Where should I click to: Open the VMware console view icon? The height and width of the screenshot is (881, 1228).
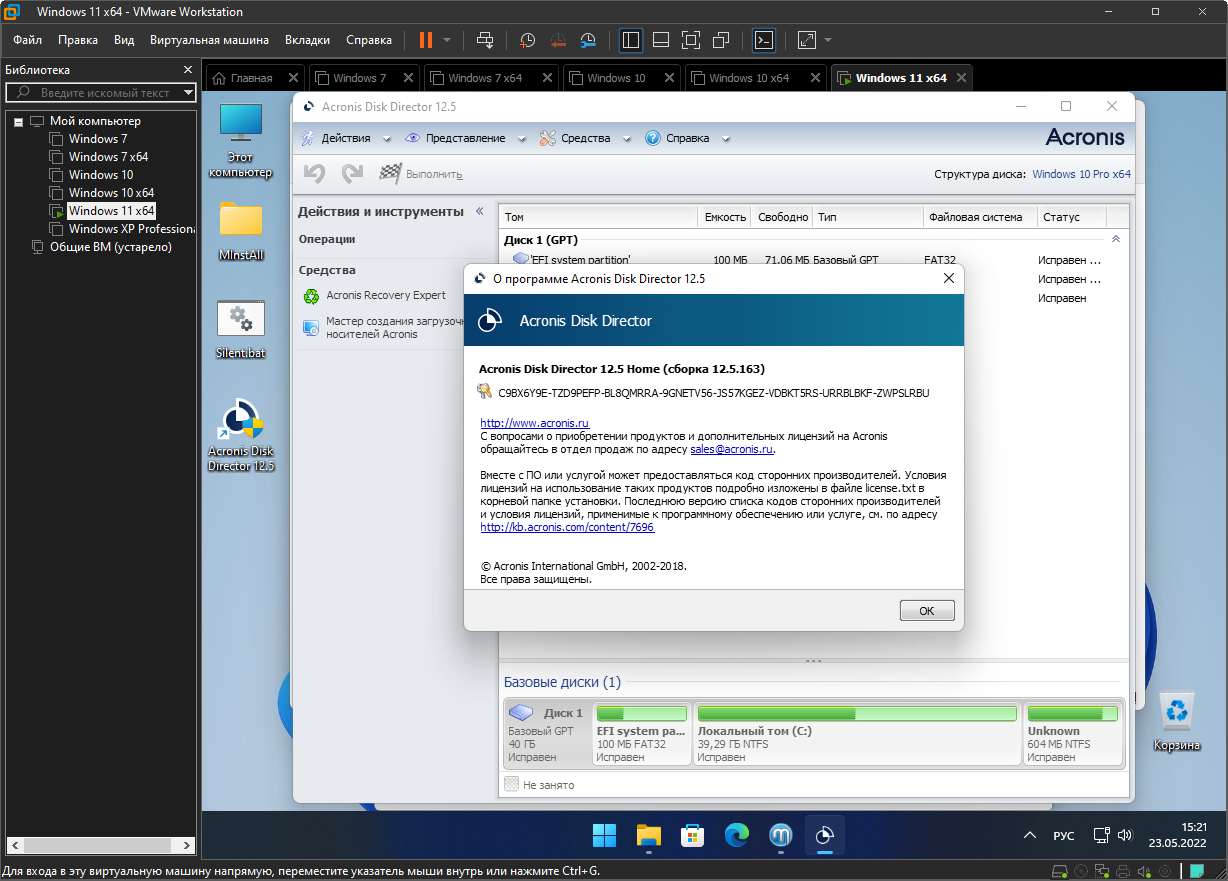click(x=763, y=40)
